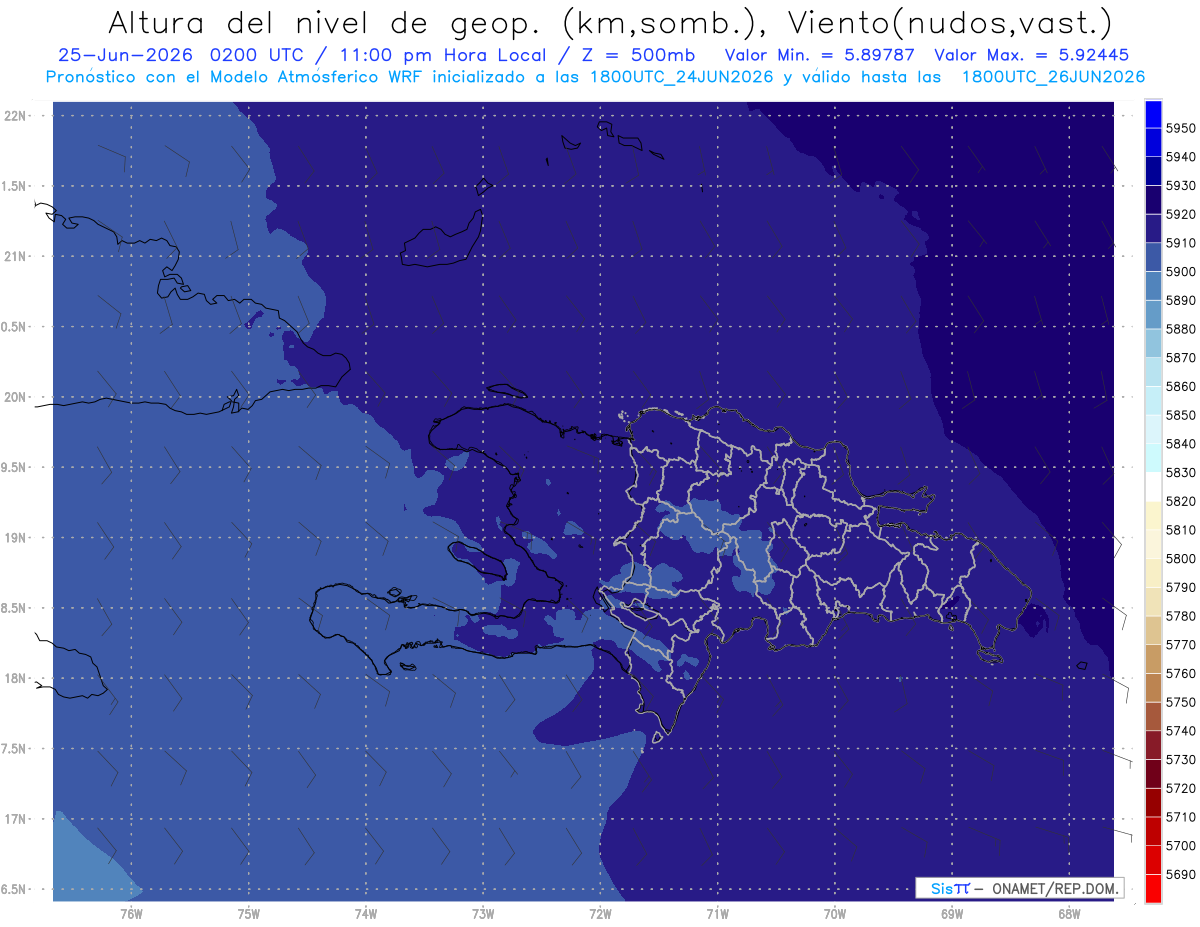Click the 71W longitude label
Image resolution: width=1200 pixels, height=927 pixels.
click(x=717, y=913)
